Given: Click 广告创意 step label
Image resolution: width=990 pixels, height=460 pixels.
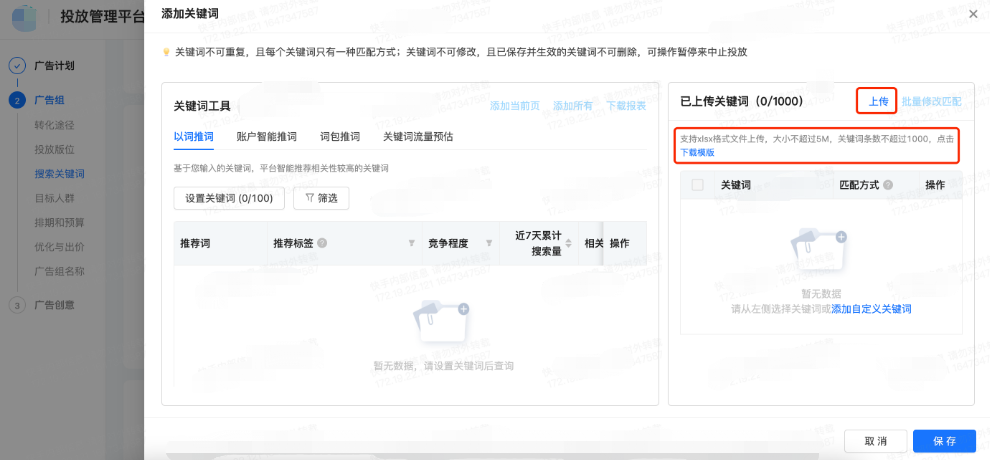Looking at the screenshot, I should (54, 305).
